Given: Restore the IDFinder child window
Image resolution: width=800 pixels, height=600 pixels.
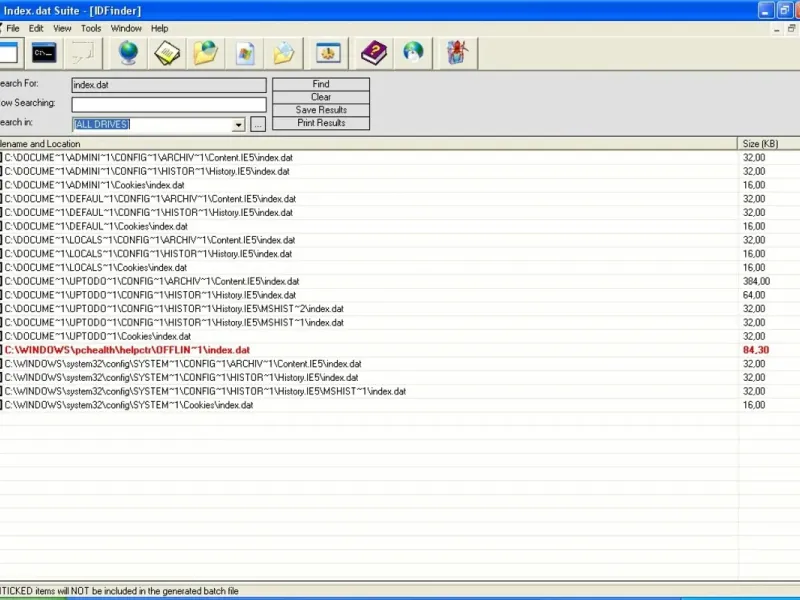Looking at the screenshot, I should [791, 29].
